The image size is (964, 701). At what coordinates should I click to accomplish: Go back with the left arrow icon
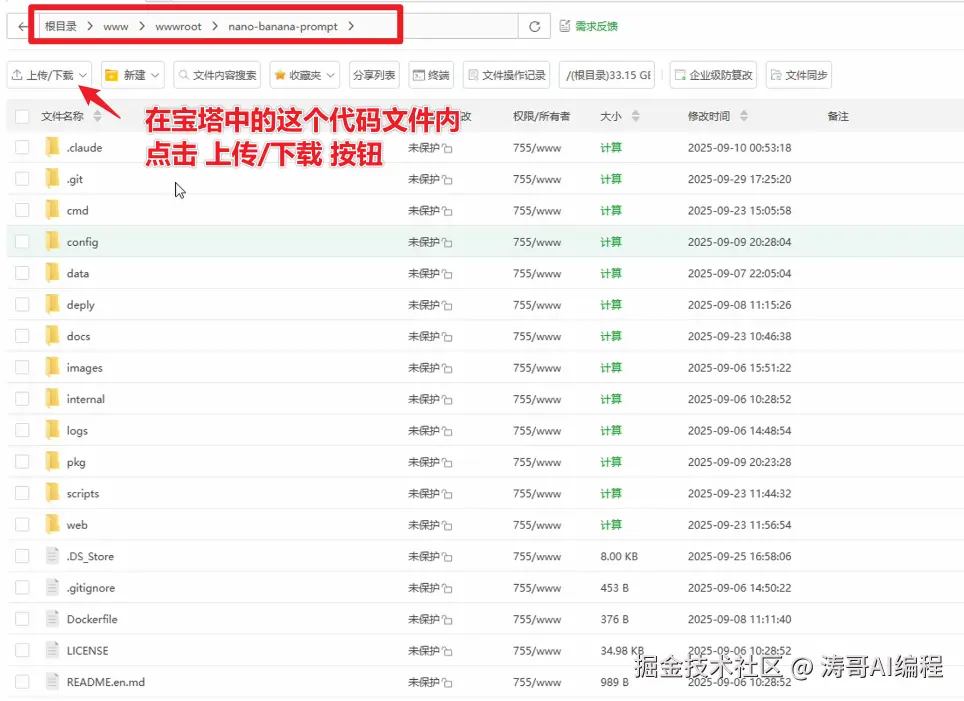tap(23, 26)
